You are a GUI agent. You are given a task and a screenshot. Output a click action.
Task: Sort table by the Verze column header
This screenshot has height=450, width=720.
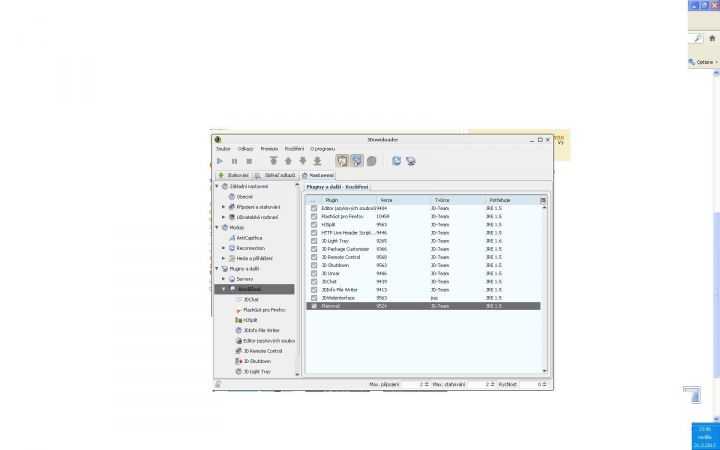(404, 200)
